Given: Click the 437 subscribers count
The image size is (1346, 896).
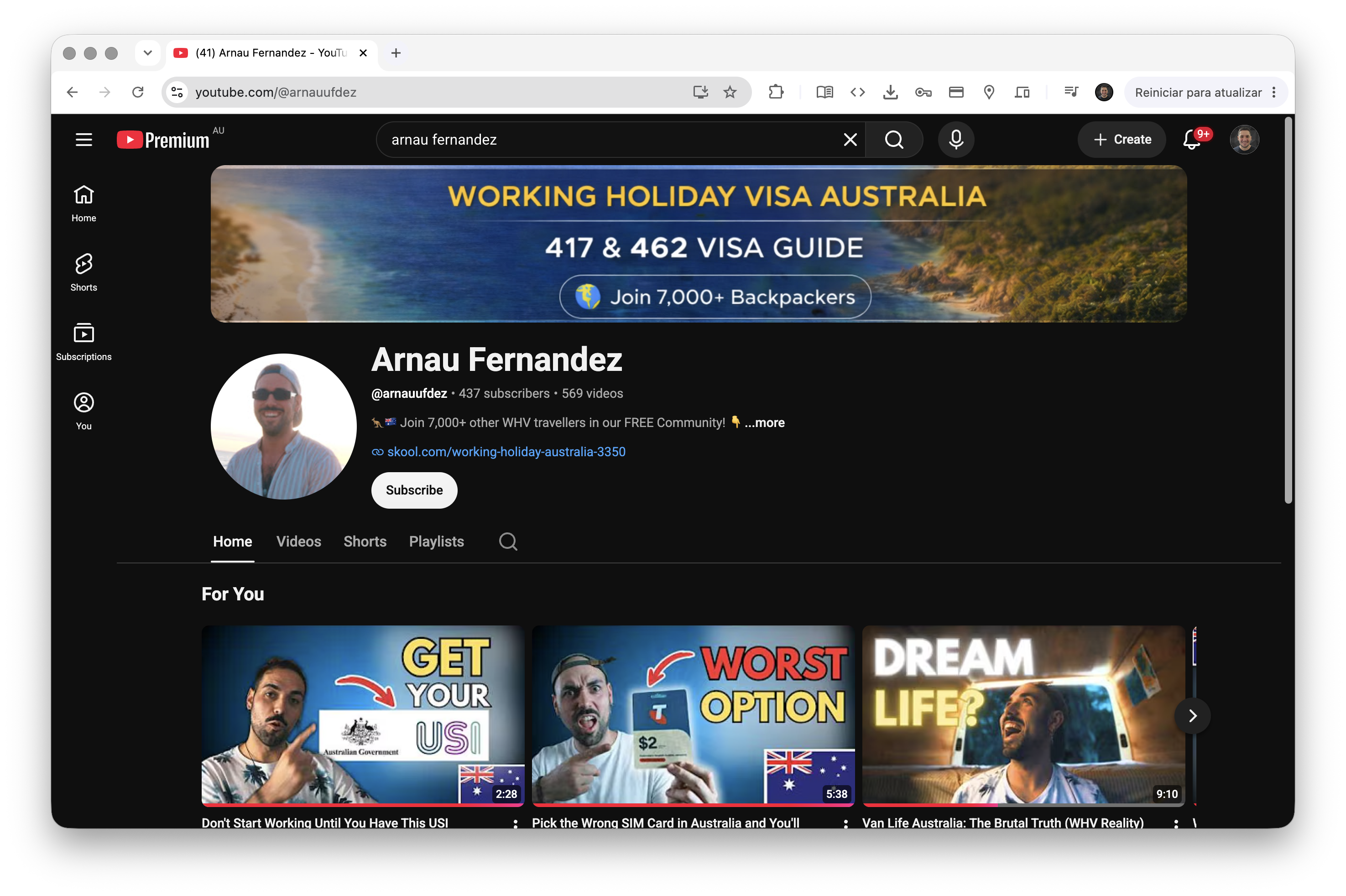Looking at the screenshot, I should 504,394.
